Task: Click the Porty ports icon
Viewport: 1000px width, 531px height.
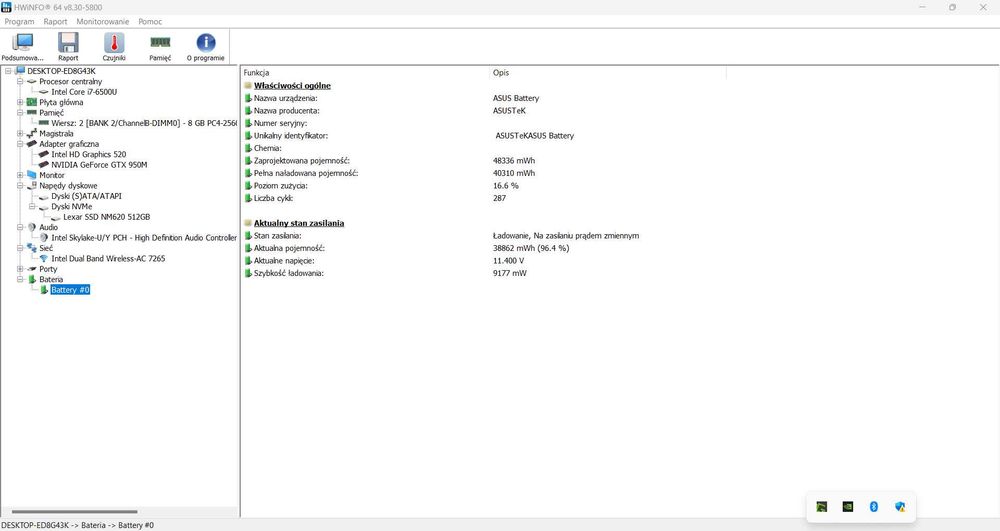Action: (x=32, y=269)
